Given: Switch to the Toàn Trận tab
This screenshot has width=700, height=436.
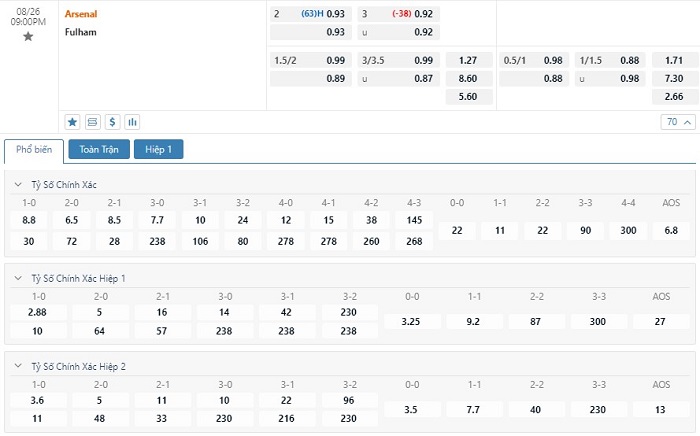Looking at the screenshot, I should [x=98, y=150].
